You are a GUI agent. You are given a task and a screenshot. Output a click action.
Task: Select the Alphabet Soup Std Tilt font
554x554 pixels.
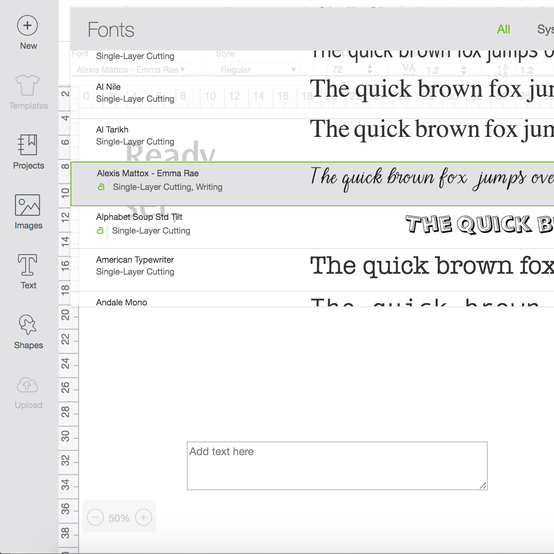coord(312,227)
